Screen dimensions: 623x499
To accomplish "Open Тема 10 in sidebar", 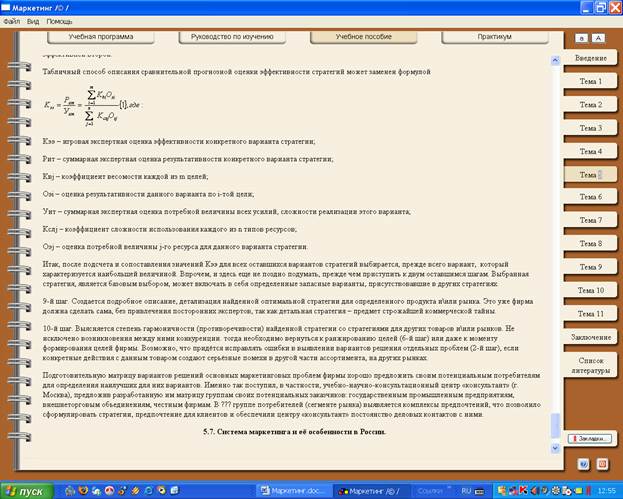I will coord(590,290).
